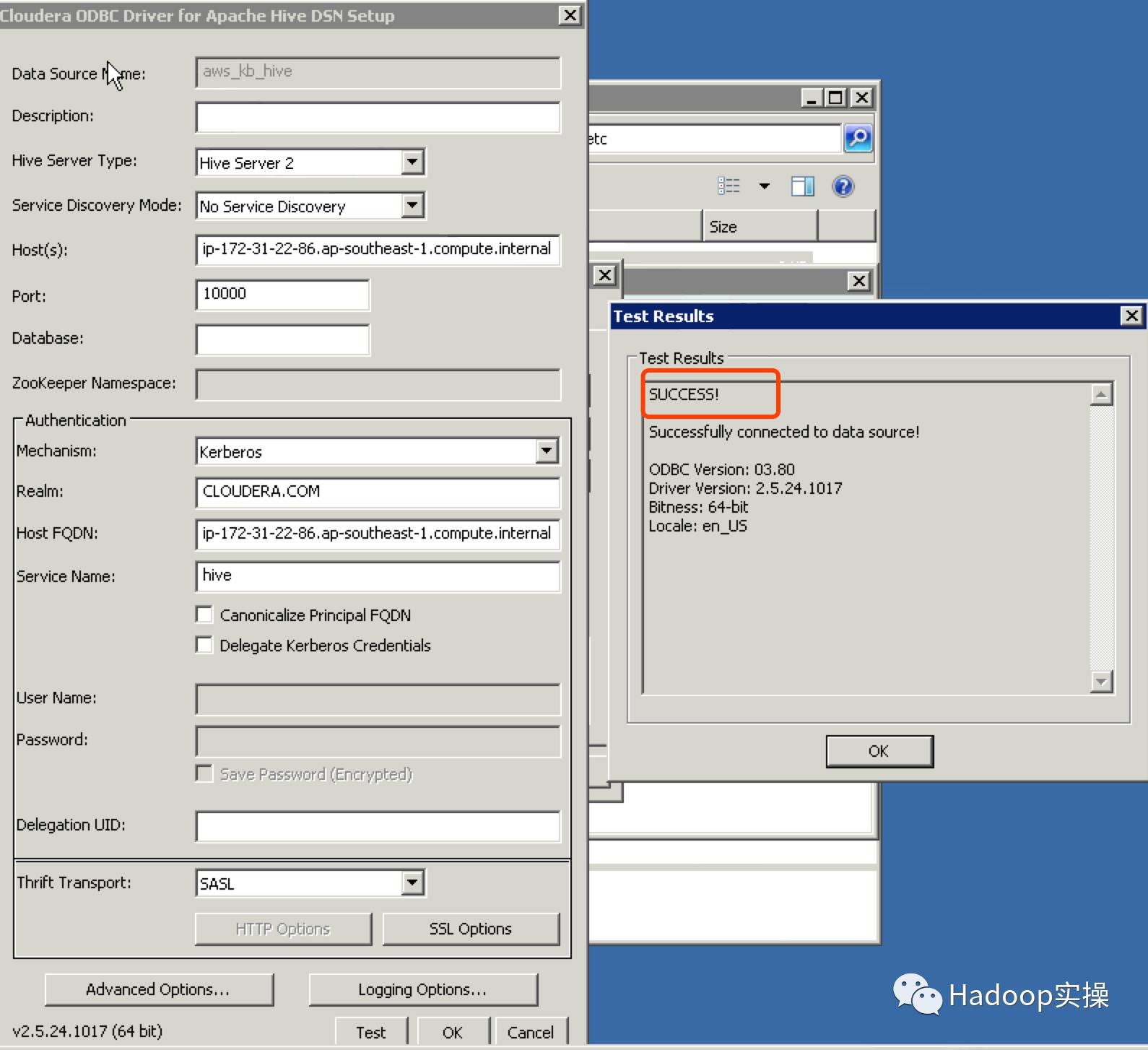Image resolution: width=1148 pixels, height=1050 pixels.
Task: Expand the view options dropdown arrow
Action: [764, 186]
